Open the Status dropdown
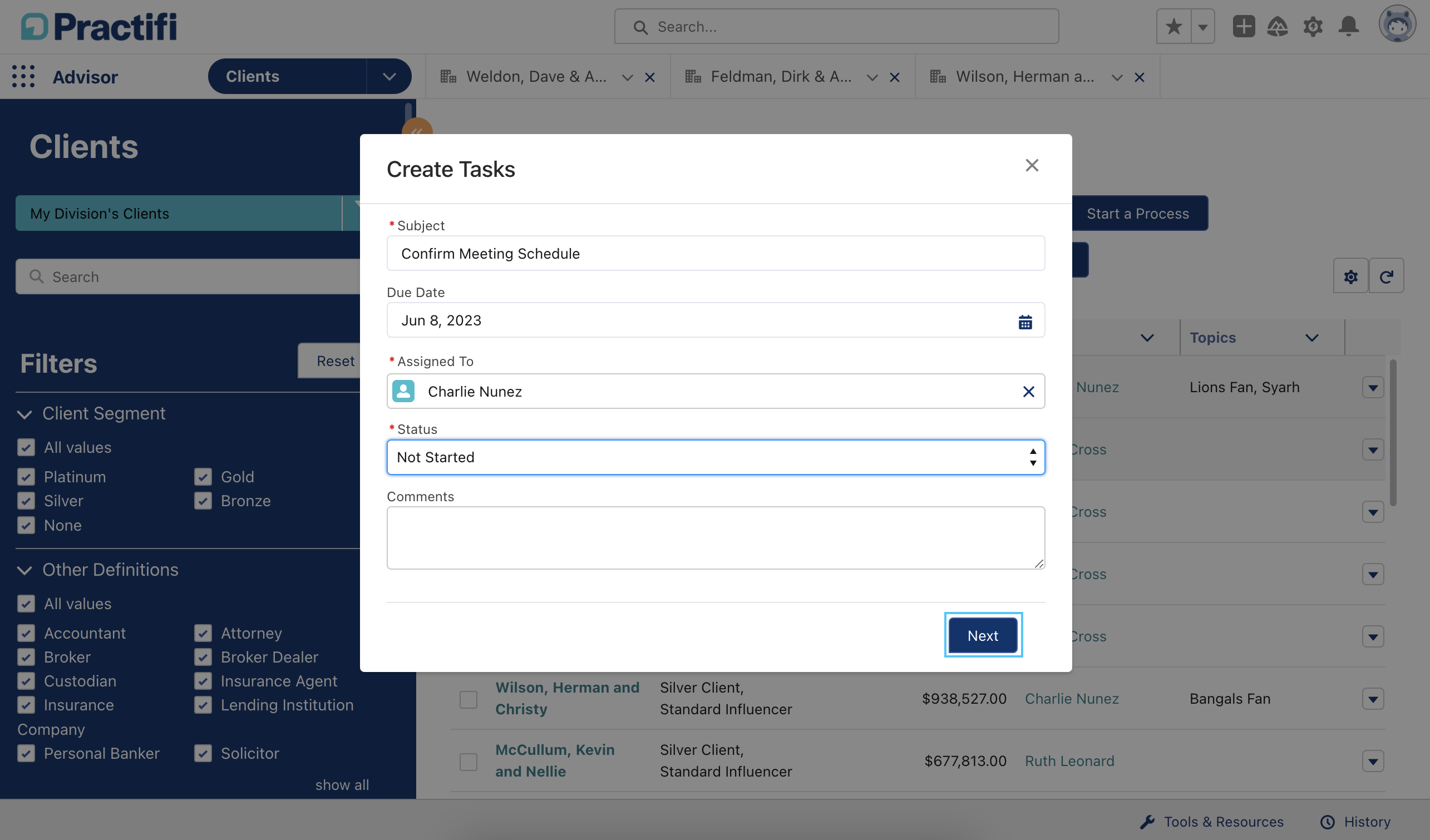The height and width of the screenshot is (840, 1430). click(716, 457)
